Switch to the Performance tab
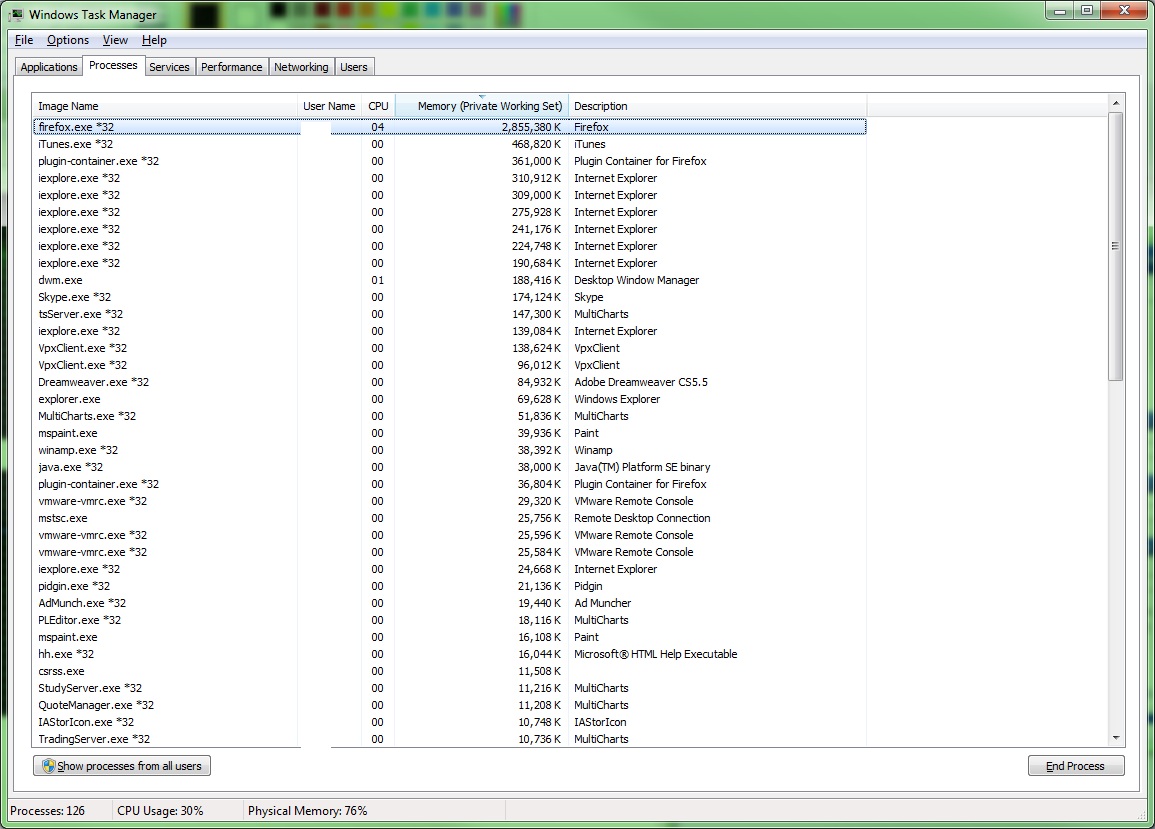Screen dimensions: 1155x829 (x=231, y=67)
